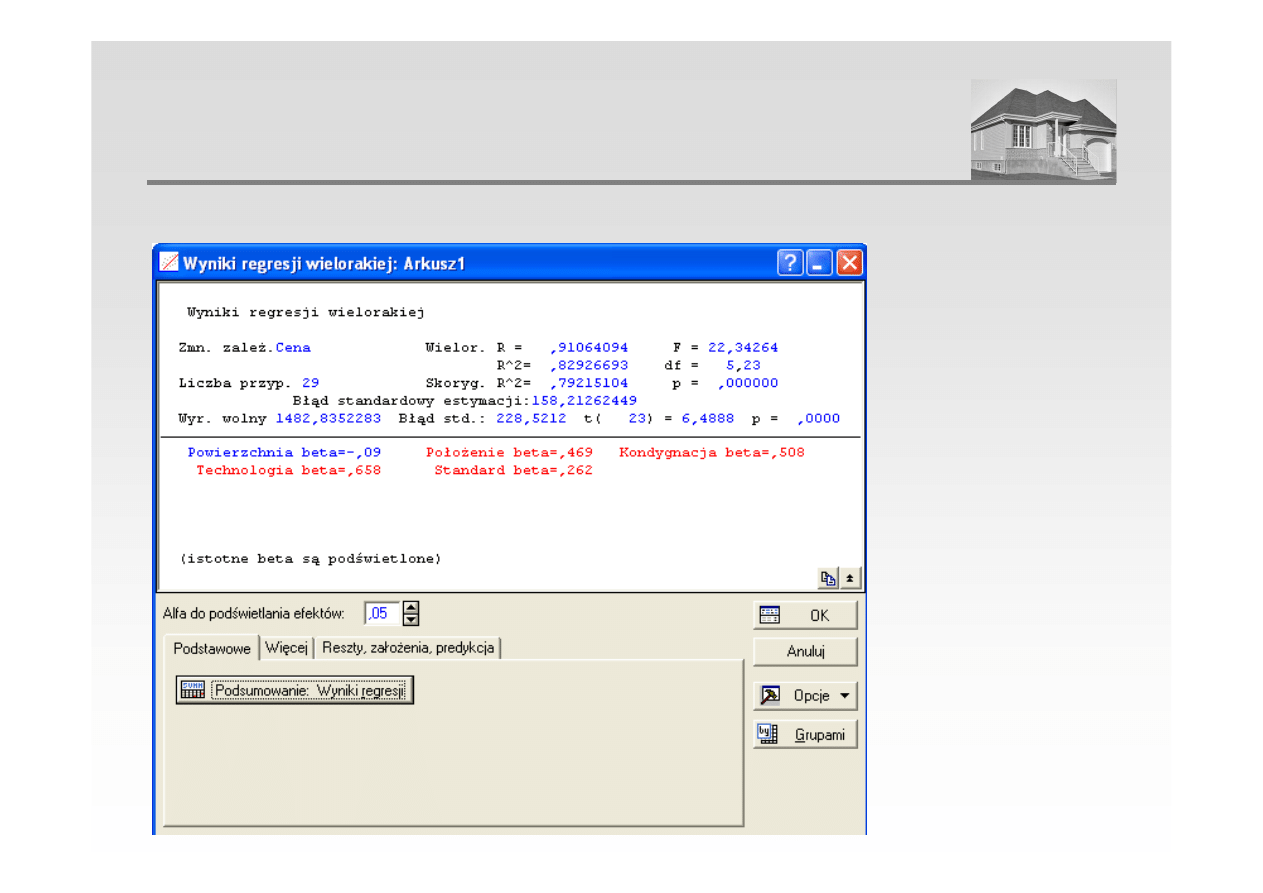Switch to the Podstawowe tab

[x=211, y=648]
